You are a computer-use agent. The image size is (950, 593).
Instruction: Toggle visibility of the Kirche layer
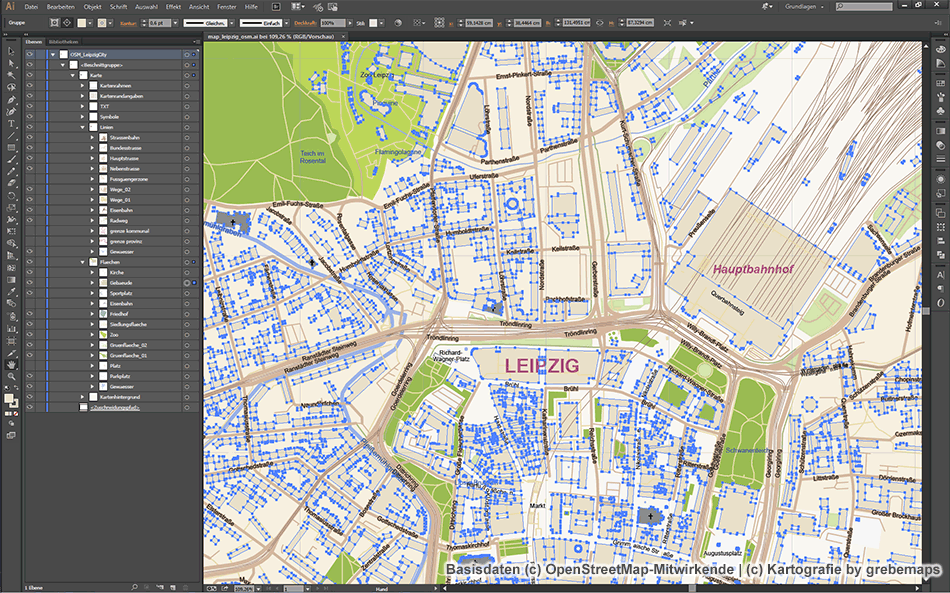click(28, 272)
